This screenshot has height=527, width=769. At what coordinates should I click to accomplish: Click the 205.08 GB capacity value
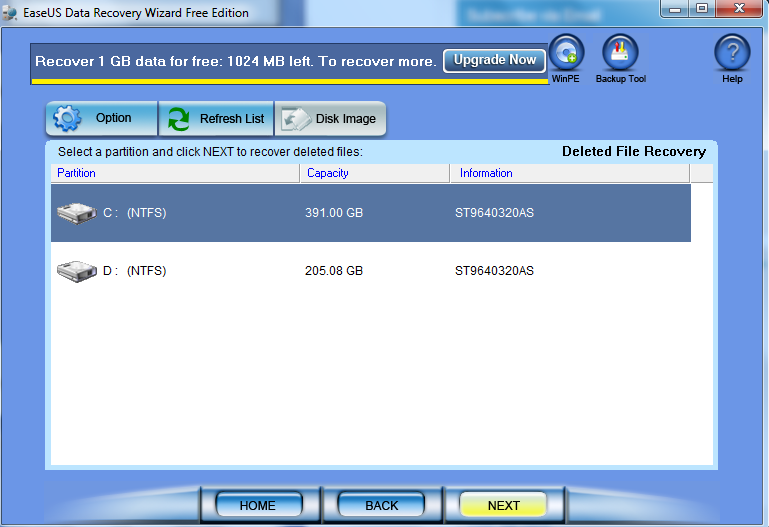coord(334,271)
